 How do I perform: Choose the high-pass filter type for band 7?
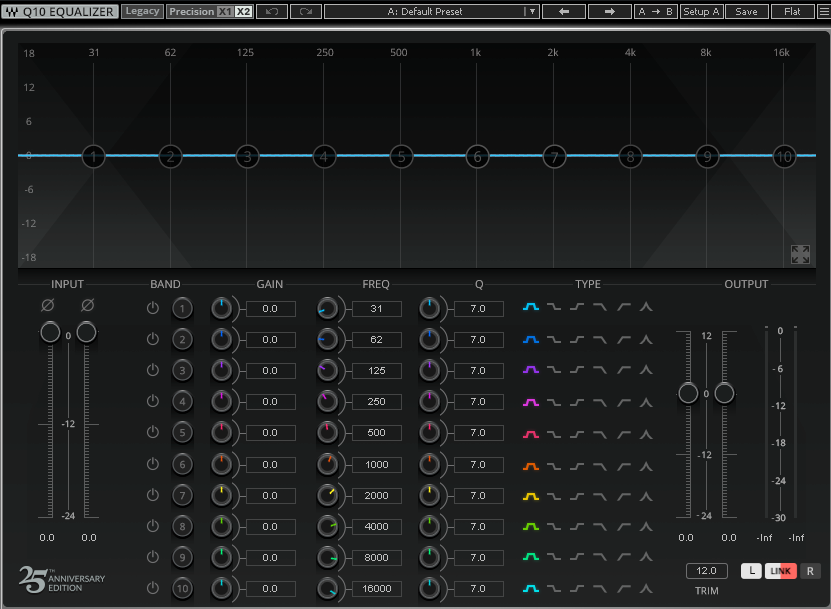623,497
